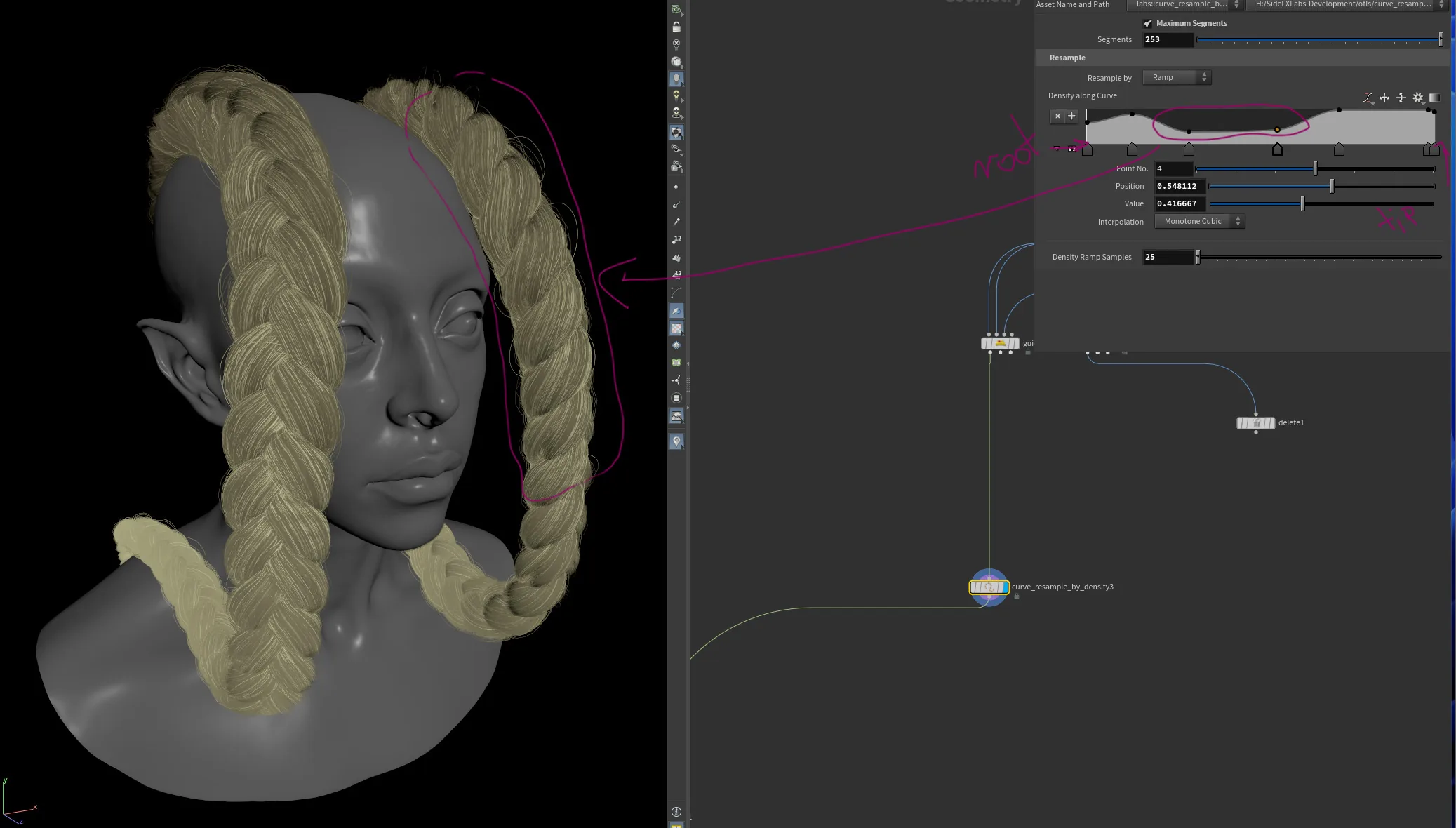Click the lower glasses with box icon
Screen dimensions: 1456x828
(676, 166)
